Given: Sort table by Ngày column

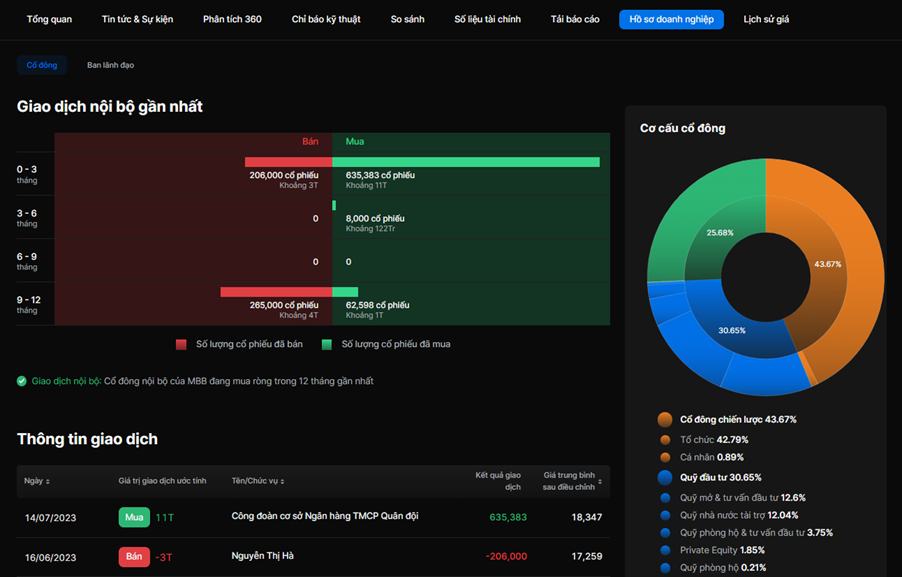Looking at the screenshot, I should (x=37, y=481).
